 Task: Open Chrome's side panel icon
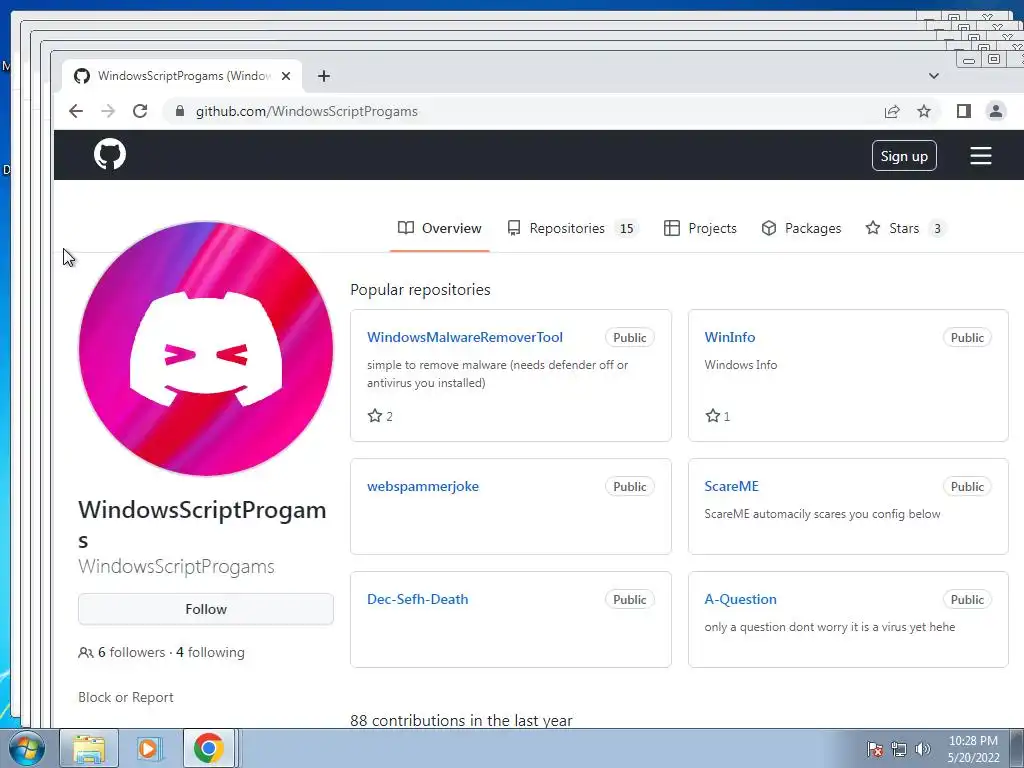(963, 111)
